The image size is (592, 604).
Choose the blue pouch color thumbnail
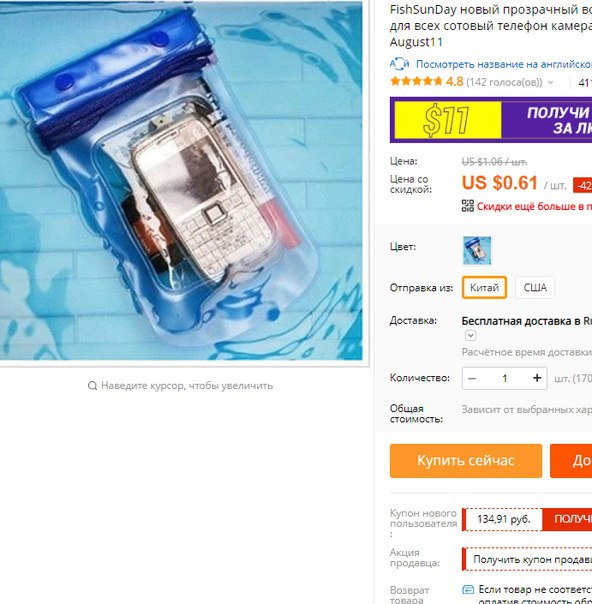477,250
